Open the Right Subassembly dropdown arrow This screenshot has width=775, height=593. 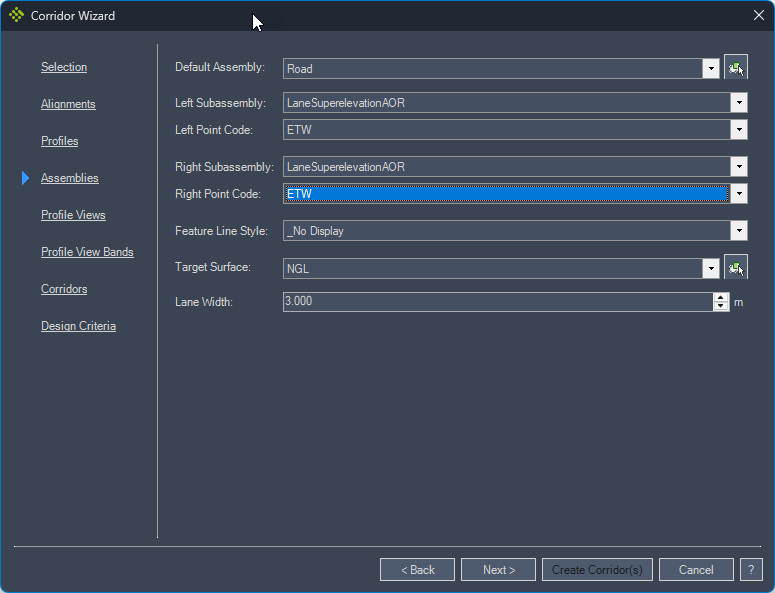click(739, 167)
